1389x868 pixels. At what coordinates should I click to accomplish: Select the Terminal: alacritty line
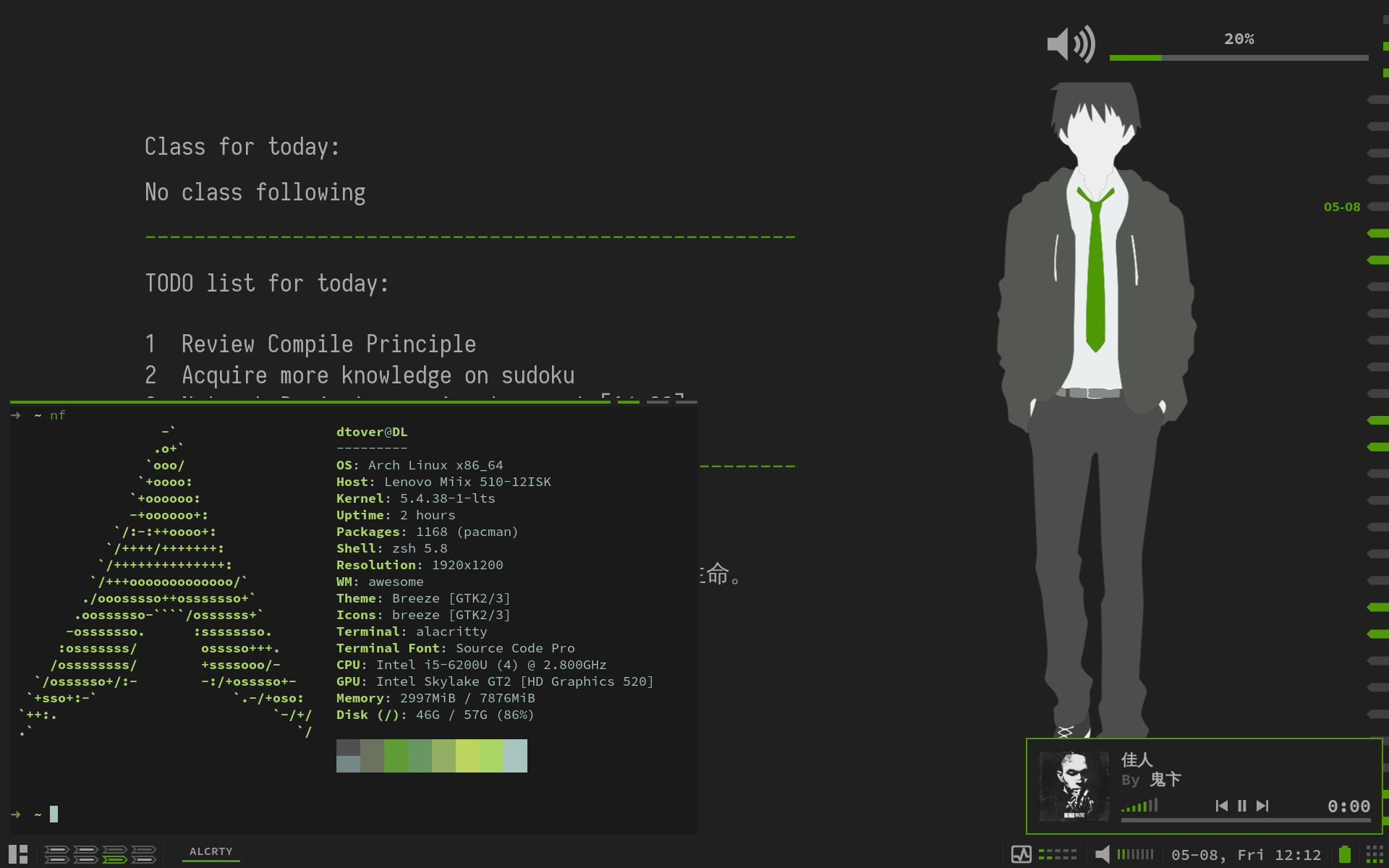point(412,631)
